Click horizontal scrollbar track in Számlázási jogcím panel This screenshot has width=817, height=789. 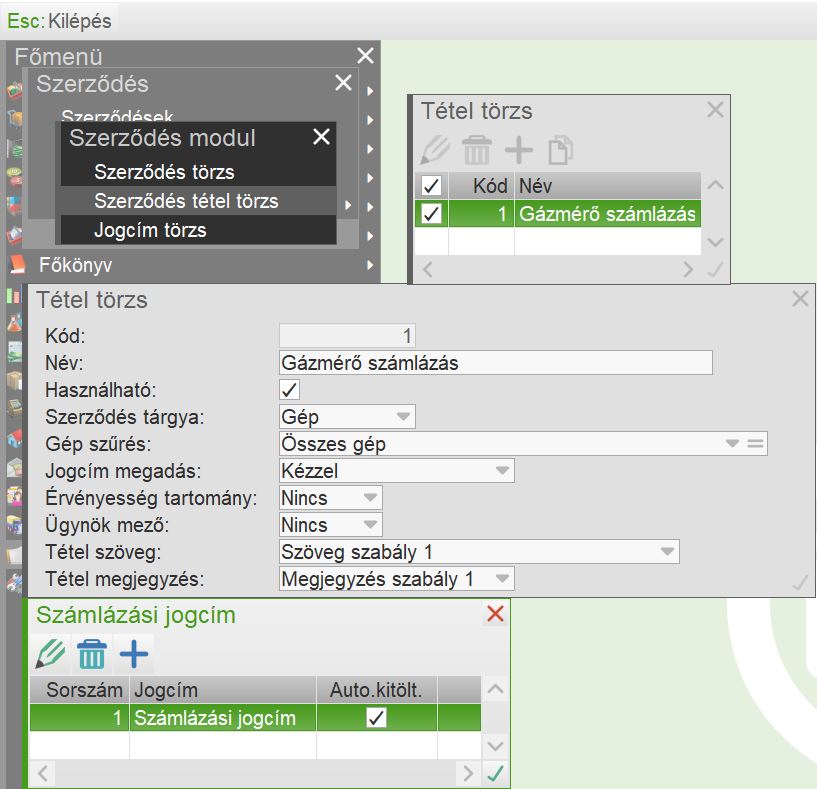click(255, 773)
